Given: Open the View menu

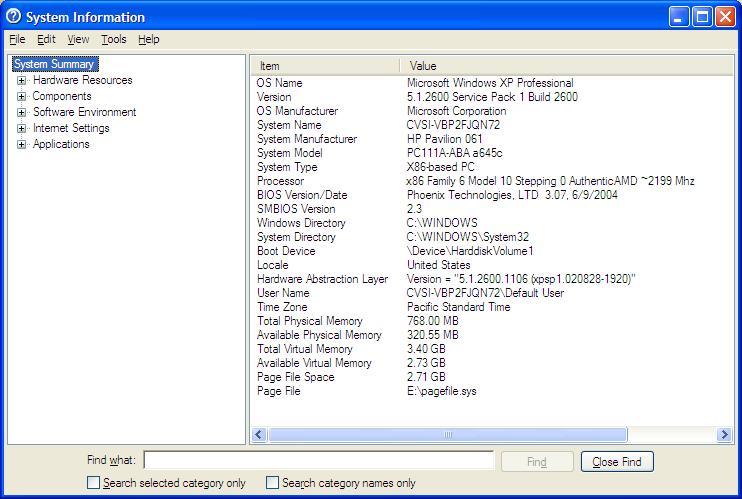Looking at the screenshot, I should (x=78, y=39).
